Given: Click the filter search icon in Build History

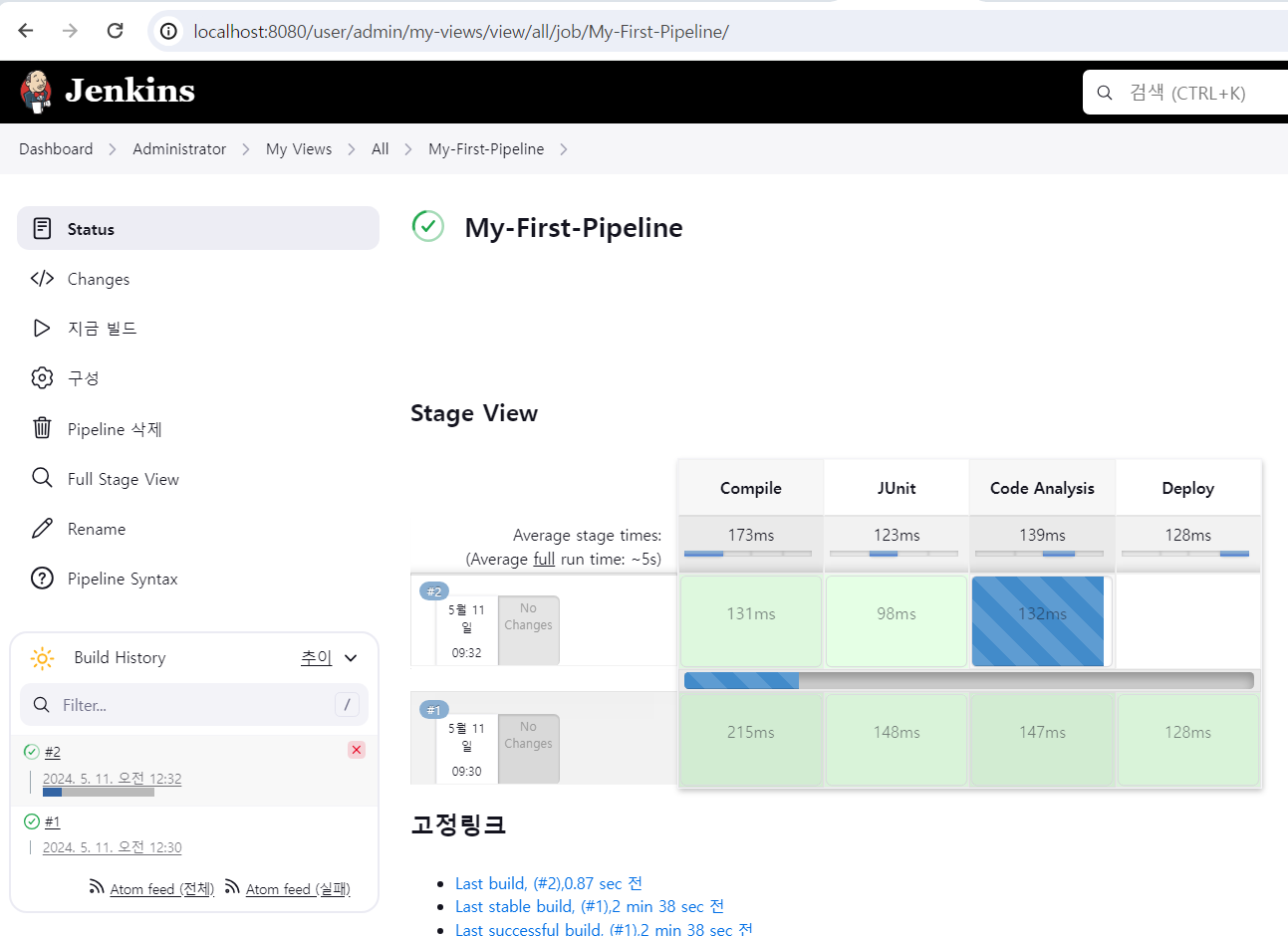Looking at the screenshot, I should click(x=42, y=705).
